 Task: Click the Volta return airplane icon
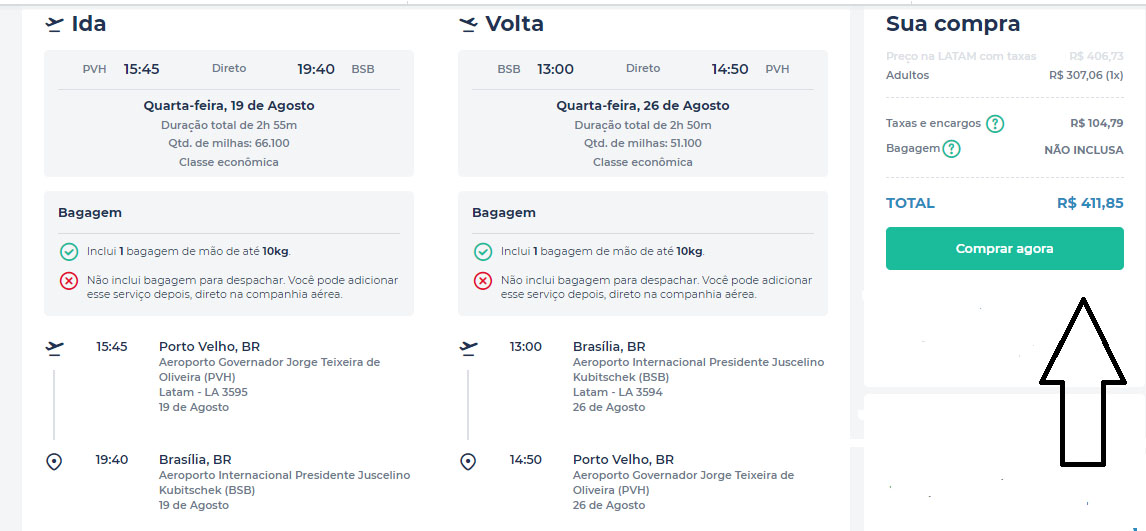click(x=468, y=24)
